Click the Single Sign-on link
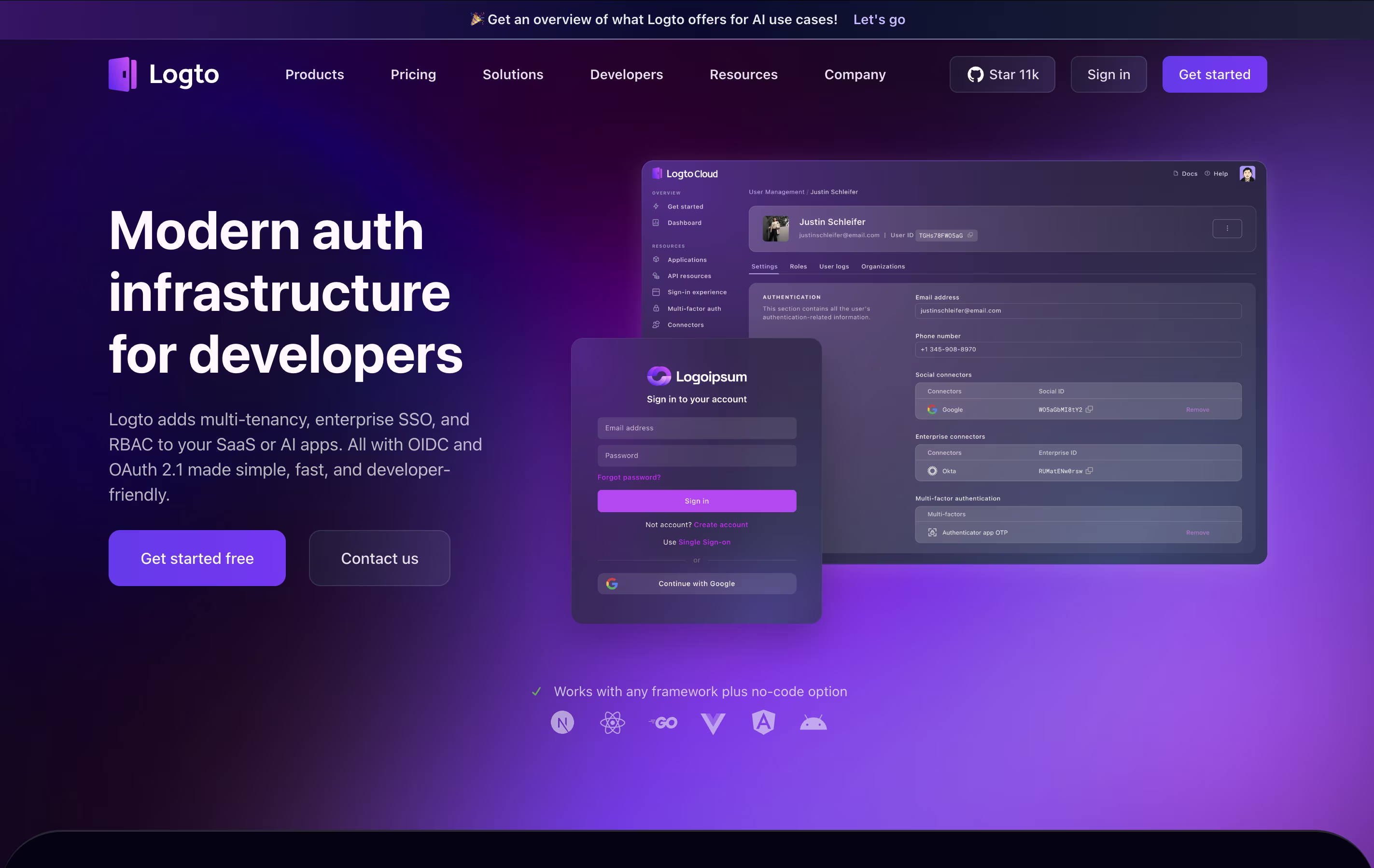The image size is (1374, 868). pos(704,542)
